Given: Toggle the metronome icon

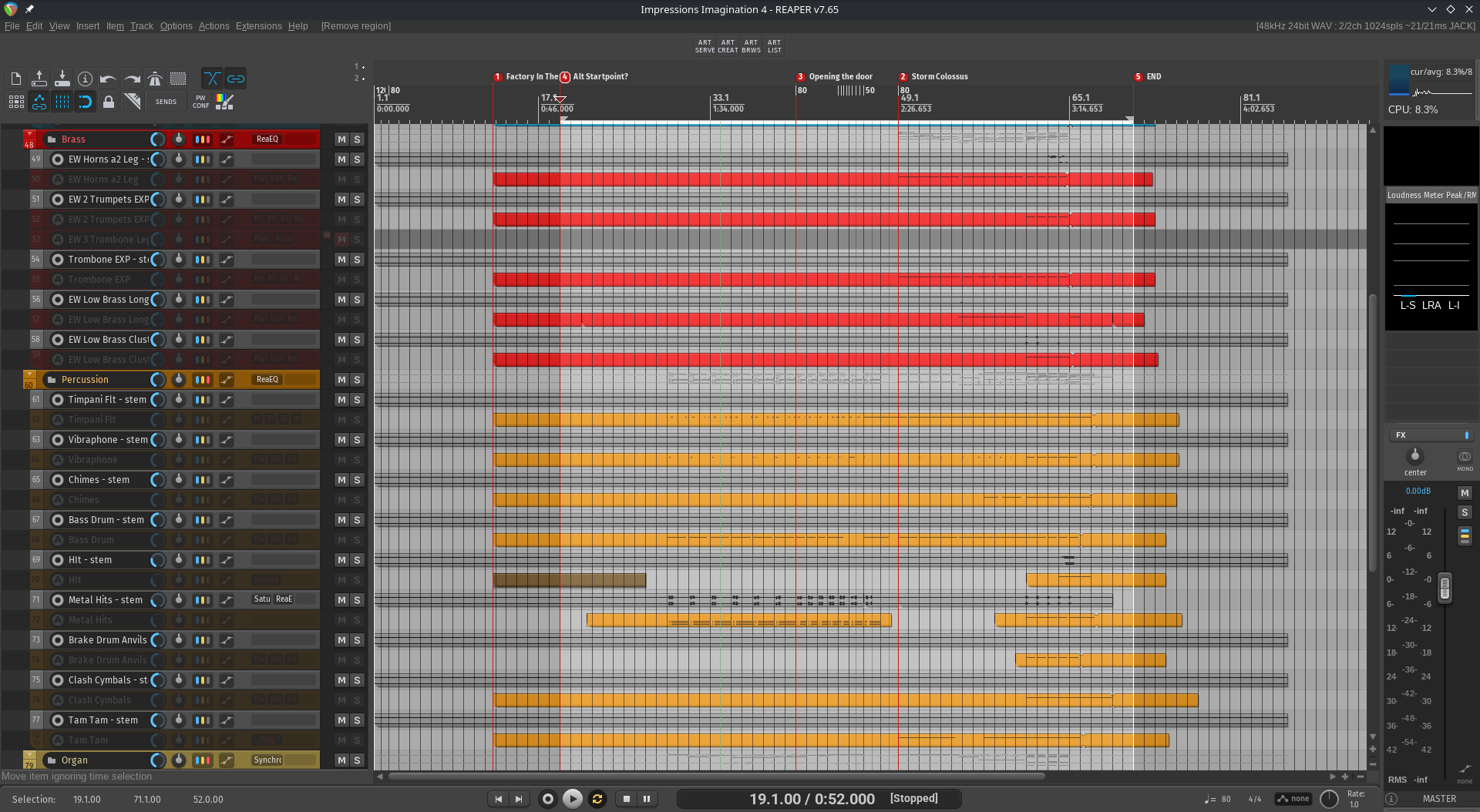Looking at the screenshot, I should [155, 79].
